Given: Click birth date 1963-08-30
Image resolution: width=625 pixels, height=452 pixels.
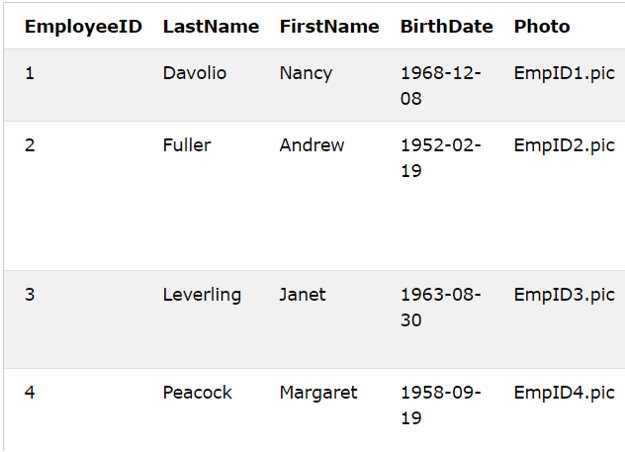Looking at the screenshot, I should (x=441, y=308).
